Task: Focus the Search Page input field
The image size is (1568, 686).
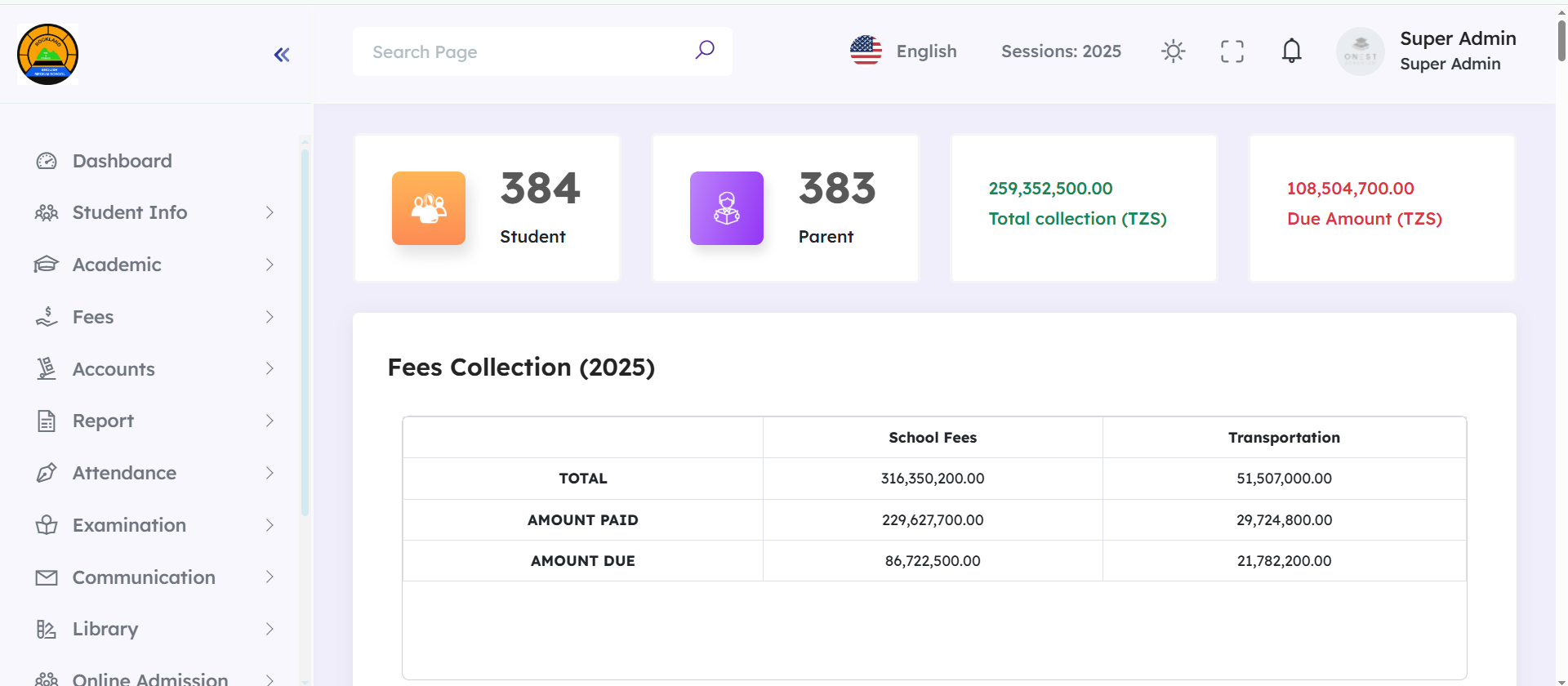Action: (x=527, y=51)
